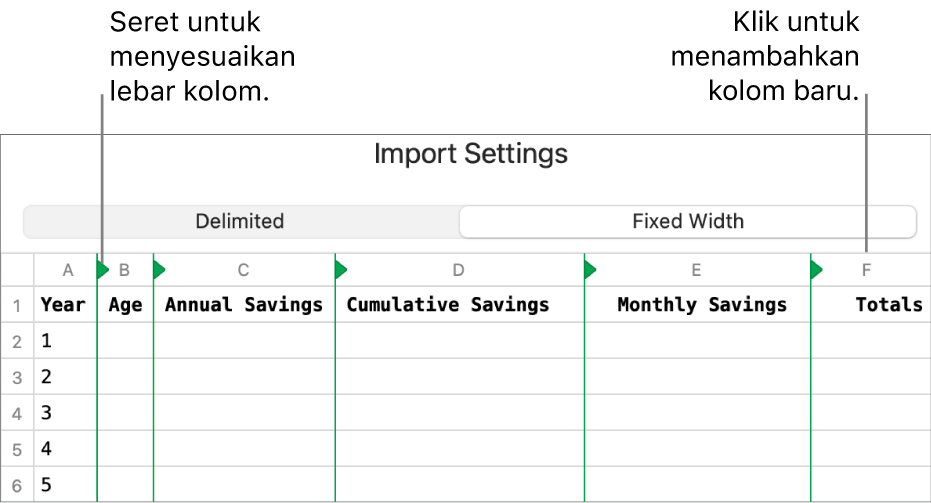Switch to the Delimited tab

pos(240,221)
